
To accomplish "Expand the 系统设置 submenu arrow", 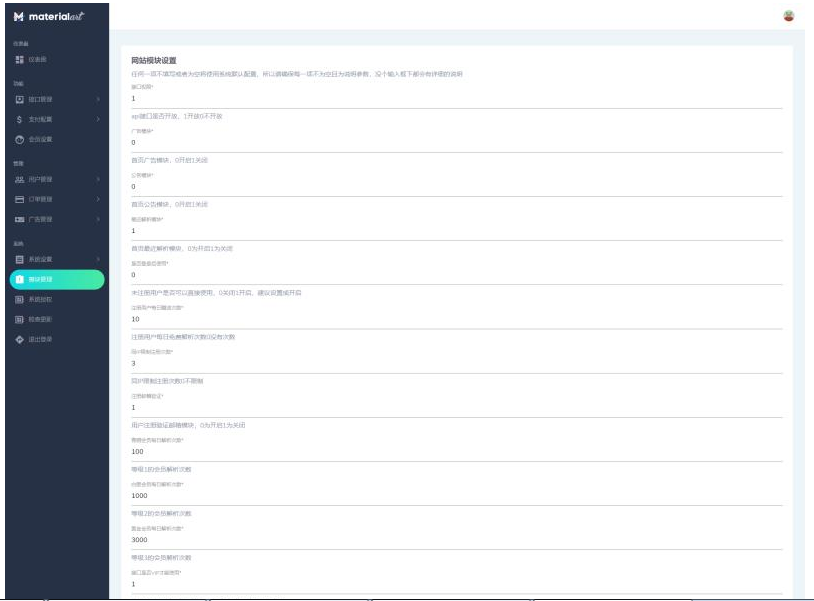I will click(97, 259).
